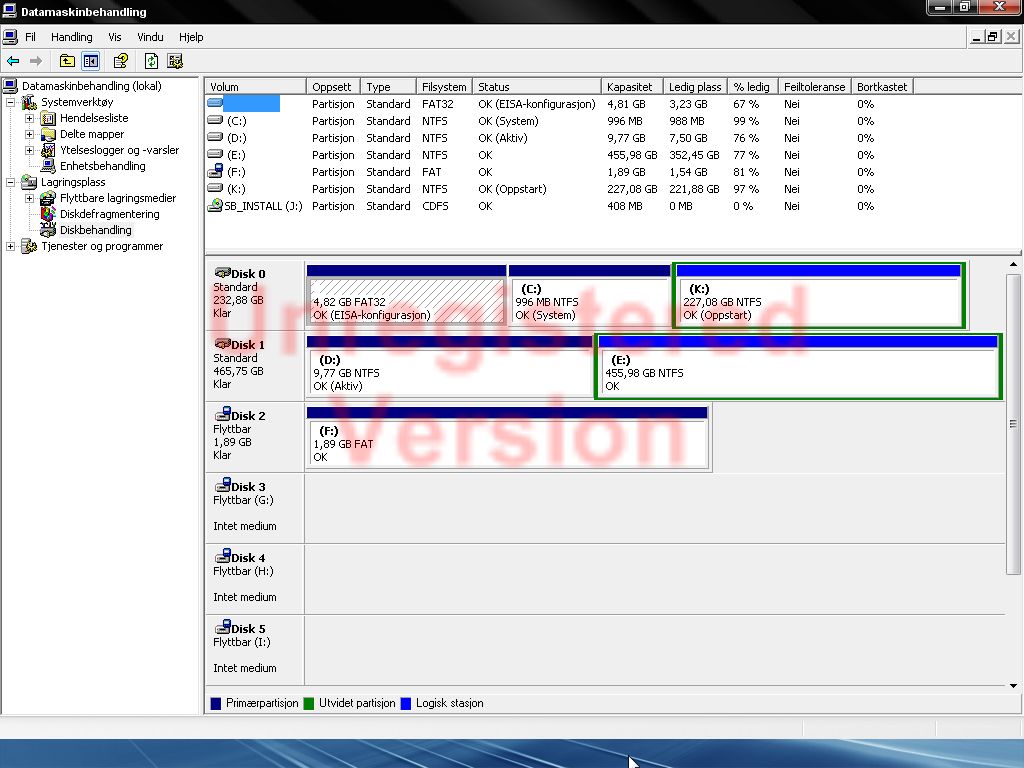Click the Disk 4 removable drive icon

pos(222,556)
